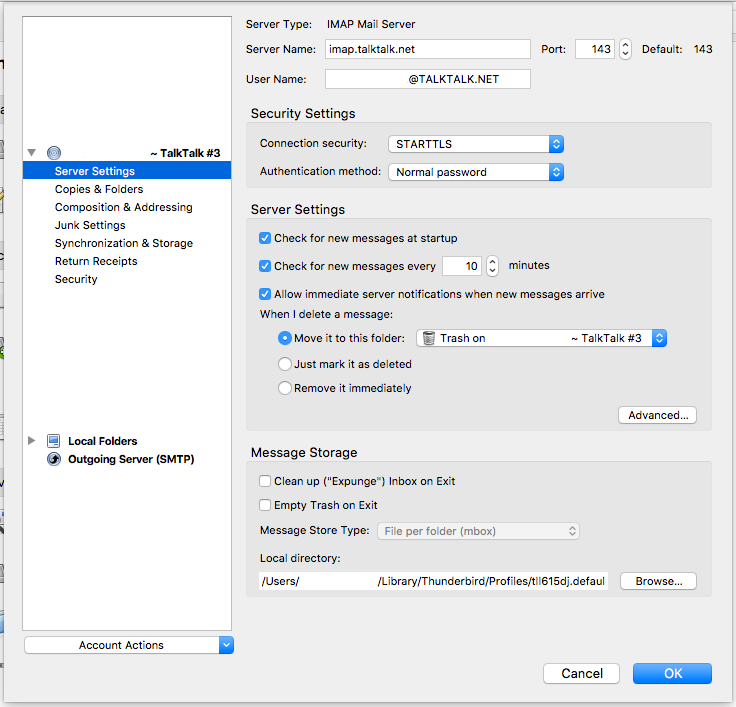The height and width of the screenshot is (707, 736).
Task: Click the Advanced... button
Action: pos(657,415)
